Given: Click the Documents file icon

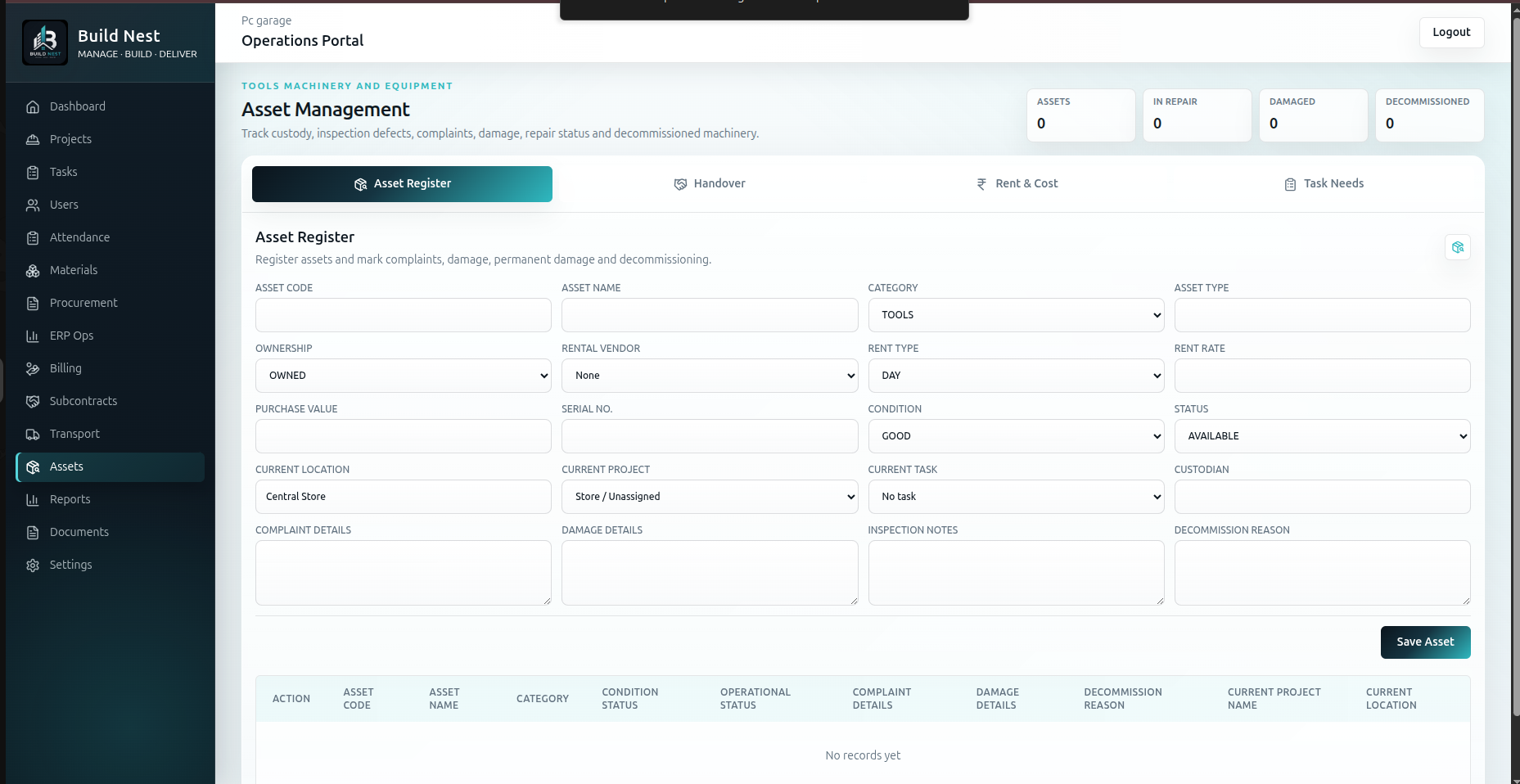Looking at the screenshot, I should 33,532.
